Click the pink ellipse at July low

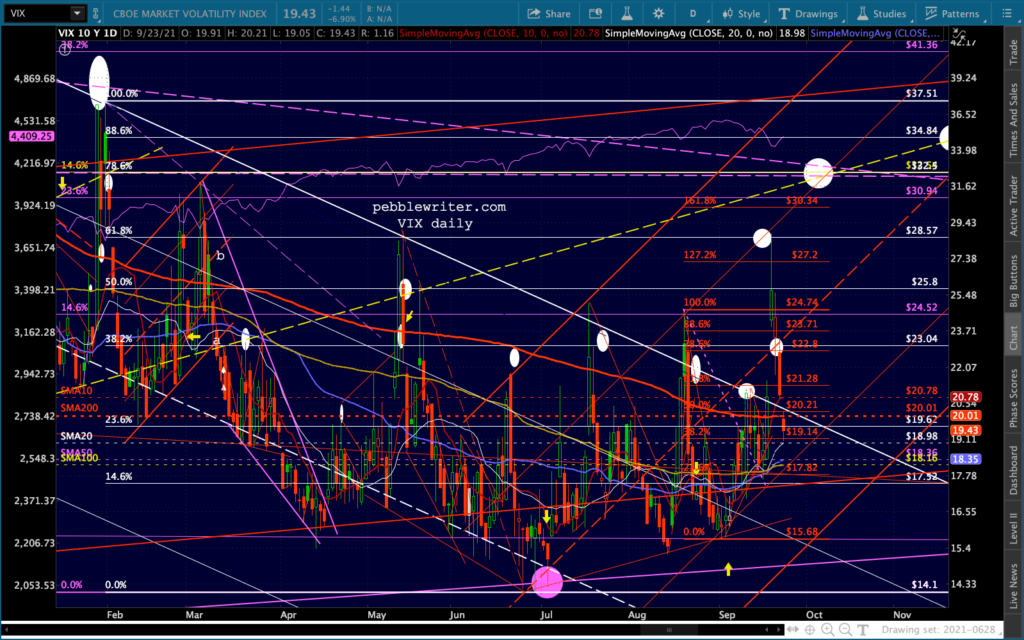[547, 582]
